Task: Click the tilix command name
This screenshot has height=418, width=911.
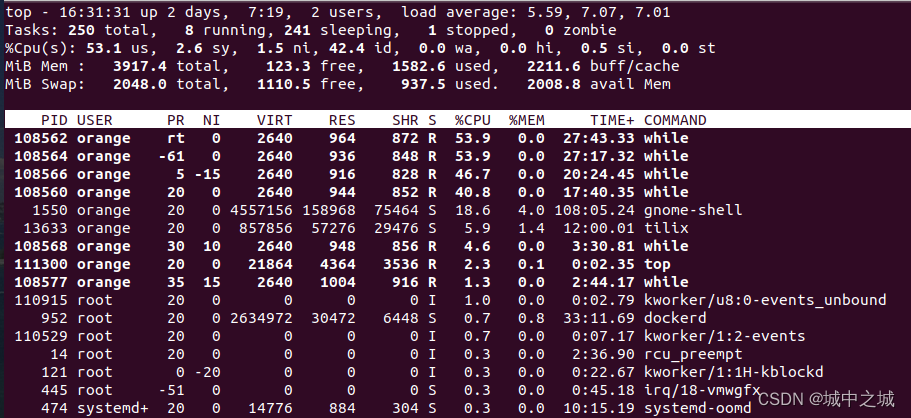Action: pyautogui.click(x=666, y=228)
